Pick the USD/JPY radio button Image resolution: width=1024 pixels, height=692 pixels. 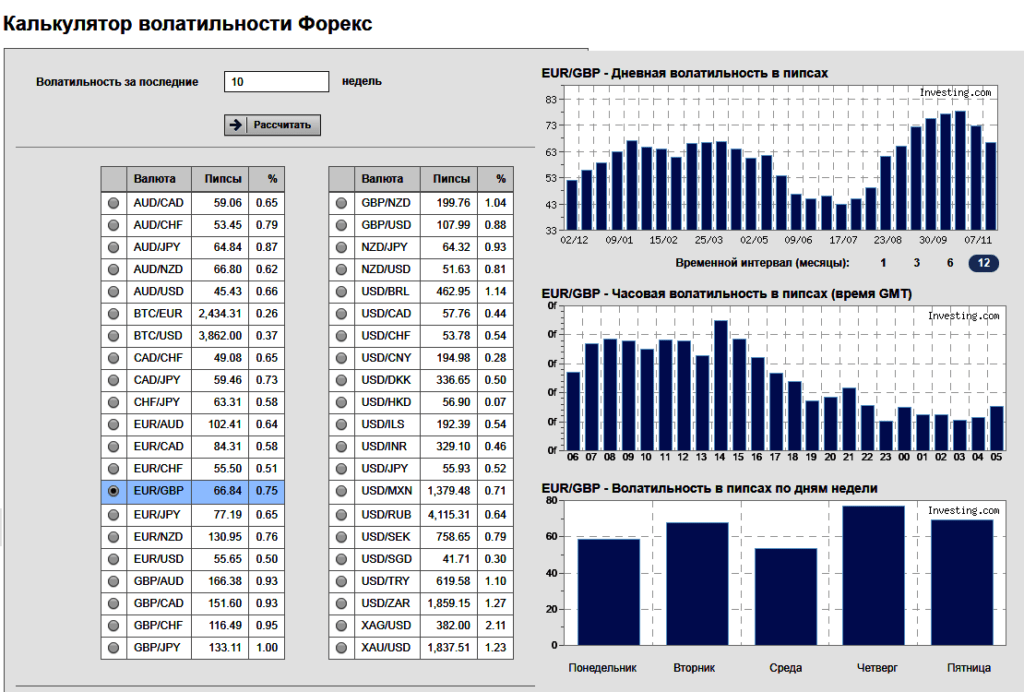(341, 468)
